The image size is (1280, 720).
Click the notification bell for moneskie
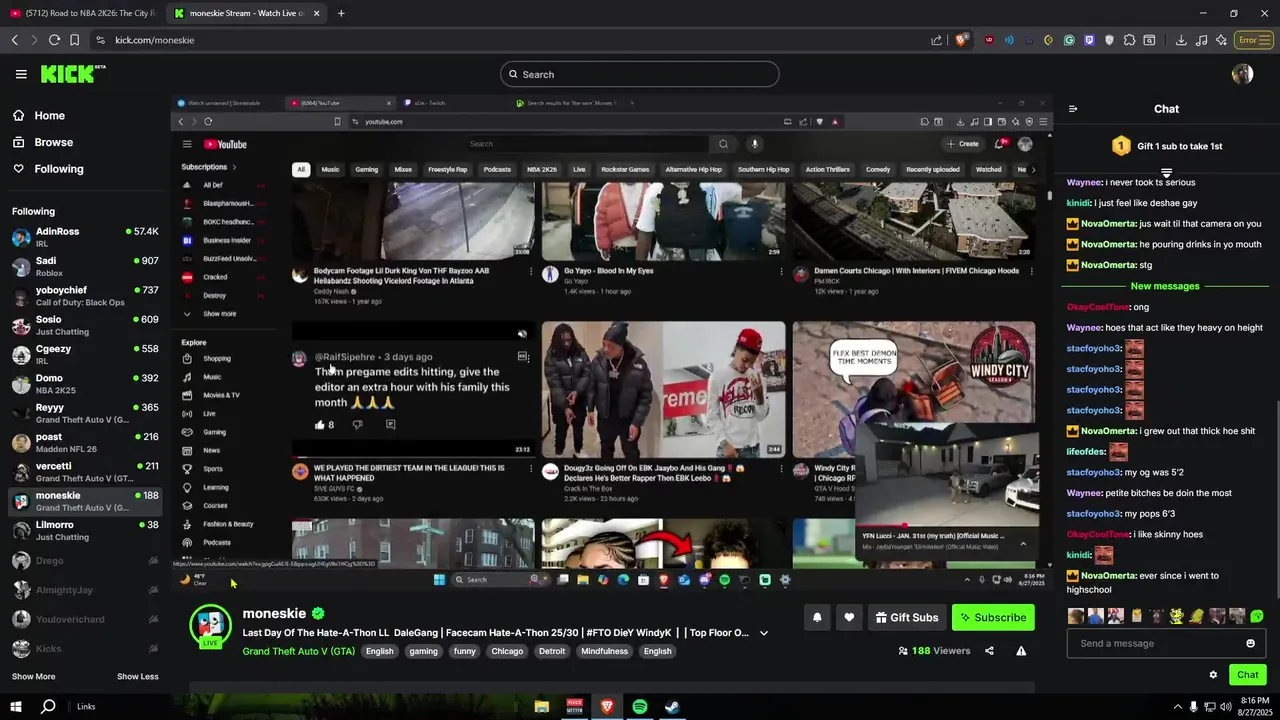coord(817,618)
